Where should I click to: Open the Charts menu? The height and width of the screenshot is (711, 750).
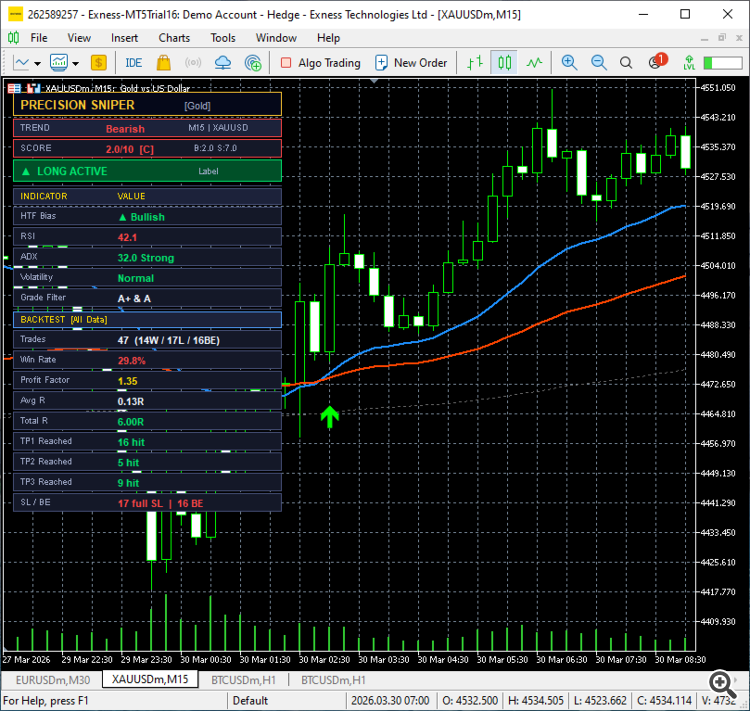174,38
